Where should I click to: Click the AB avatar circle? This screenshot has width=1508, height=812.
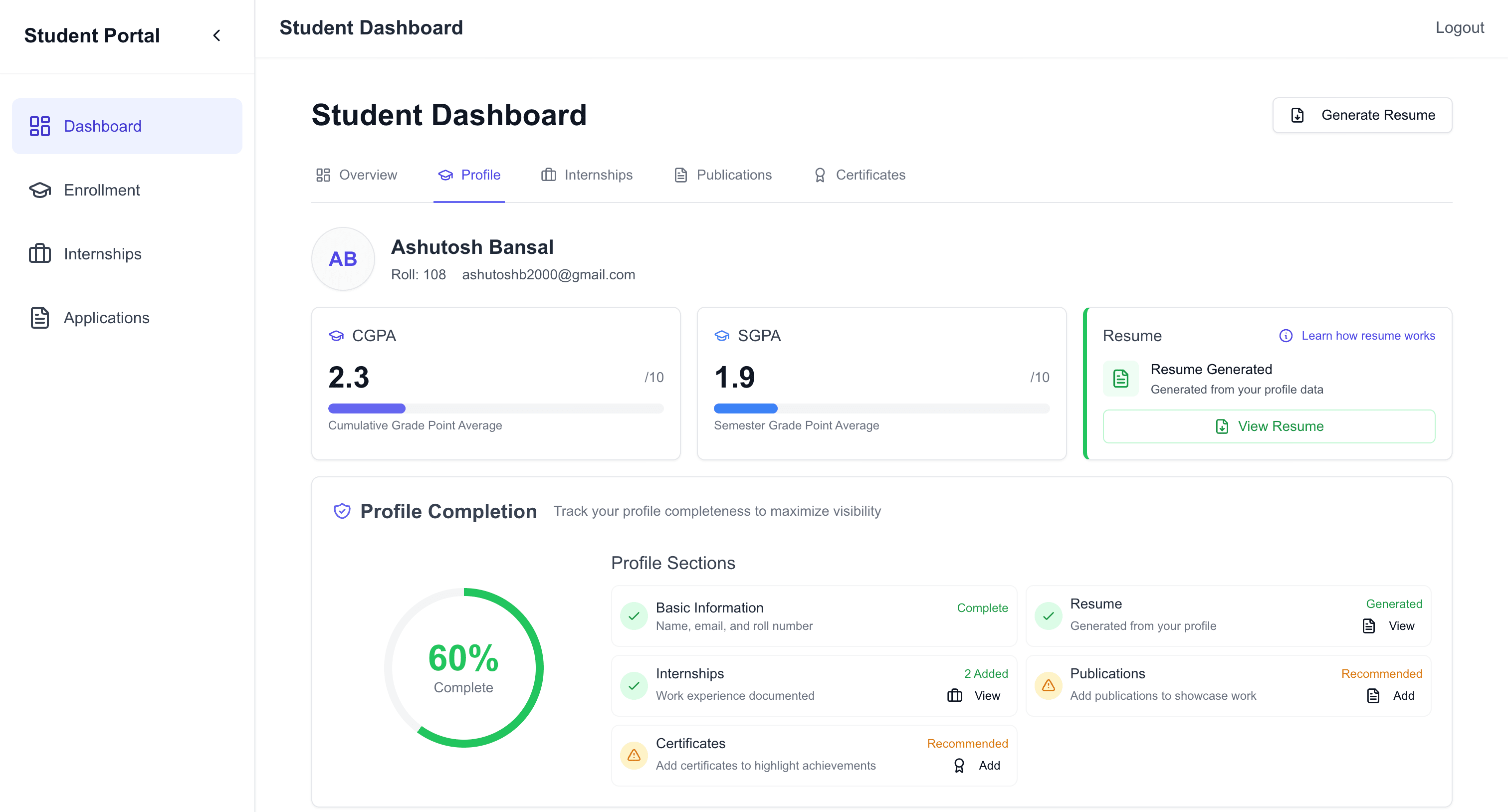(x=343, y=259)
